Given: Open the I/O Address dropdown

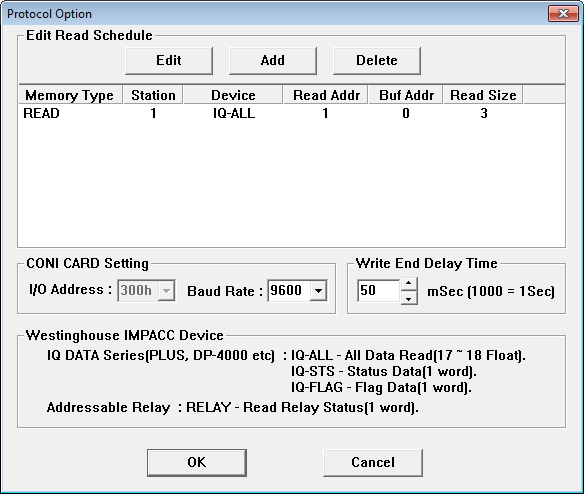Looking at the screenshot, I should click(166, 291).
